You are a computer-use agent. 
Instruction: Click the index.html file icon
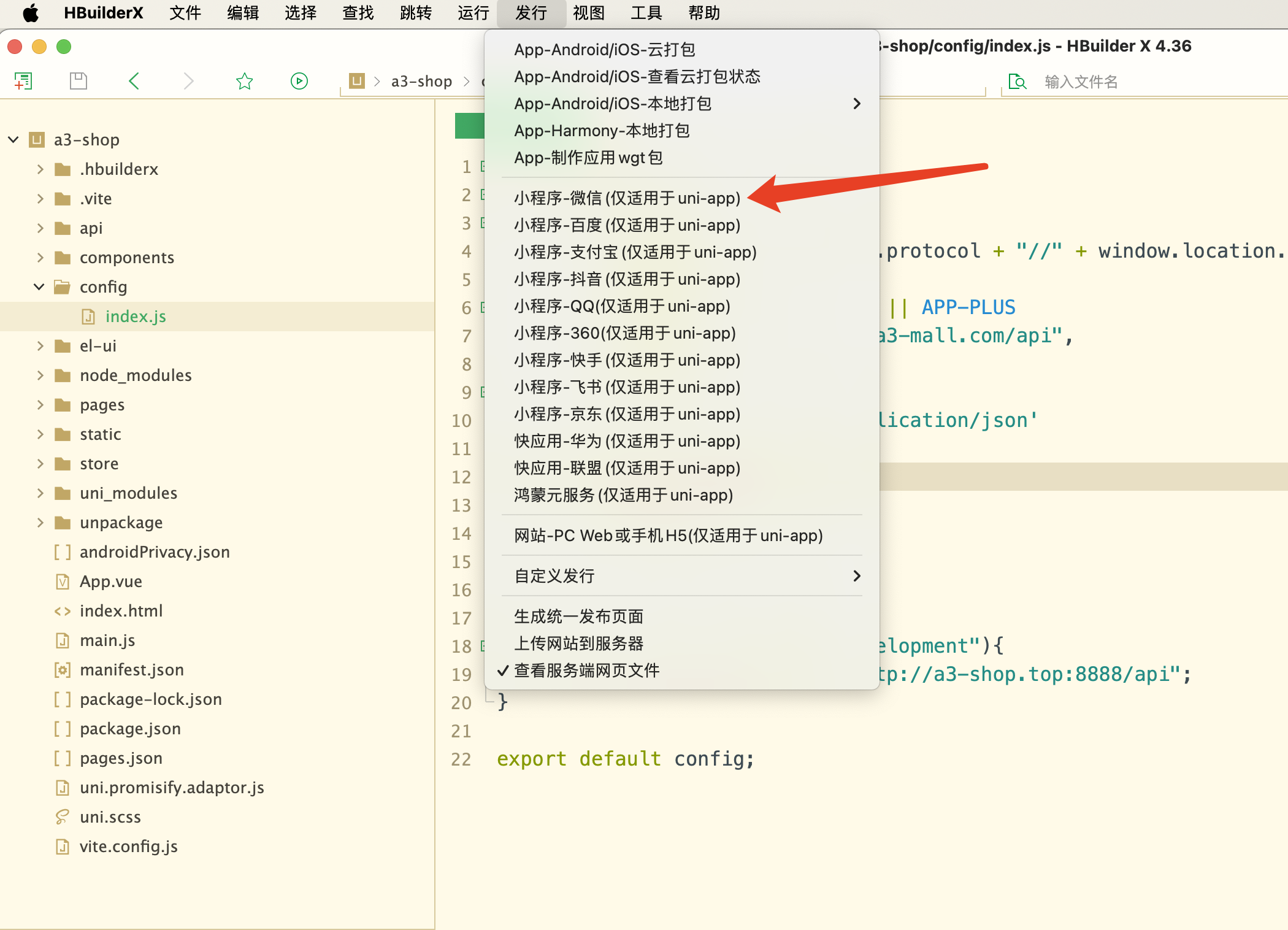point(63,611)
